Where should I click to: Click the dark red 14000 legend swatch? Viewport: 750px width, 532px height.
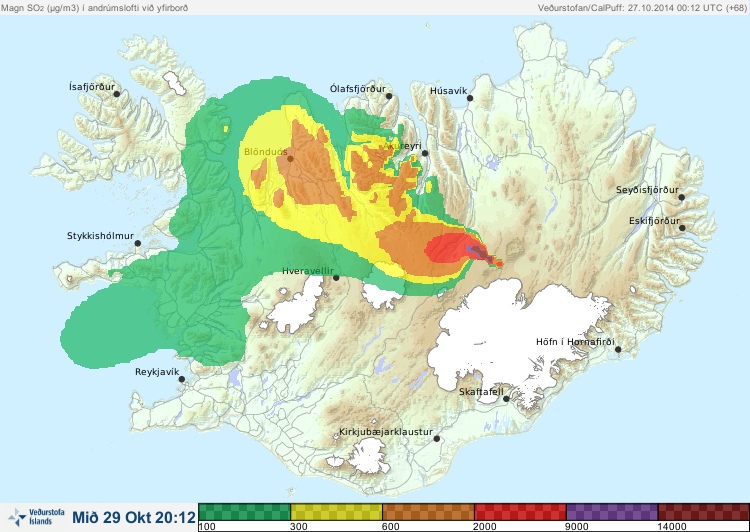tap(704, 512)
